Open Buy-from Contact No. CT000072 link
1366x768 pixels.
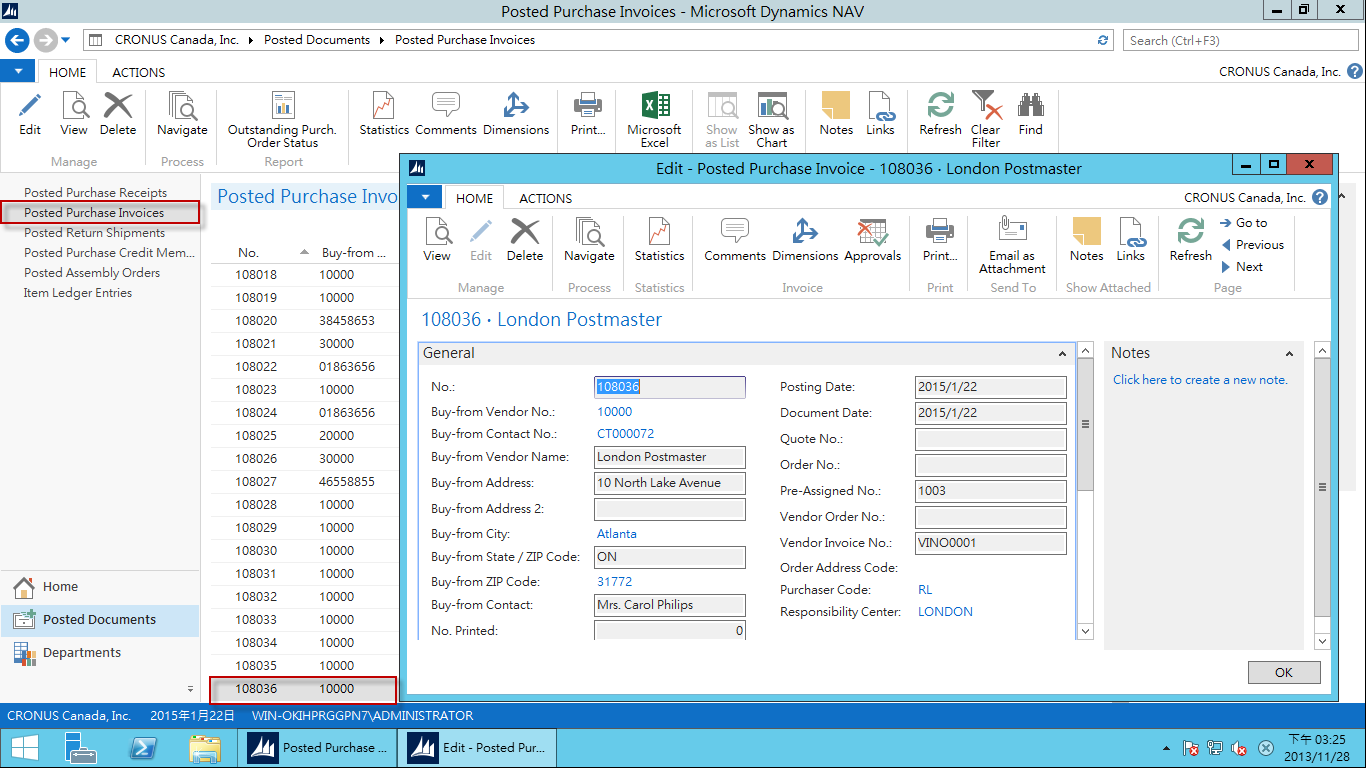click(626, 434)
